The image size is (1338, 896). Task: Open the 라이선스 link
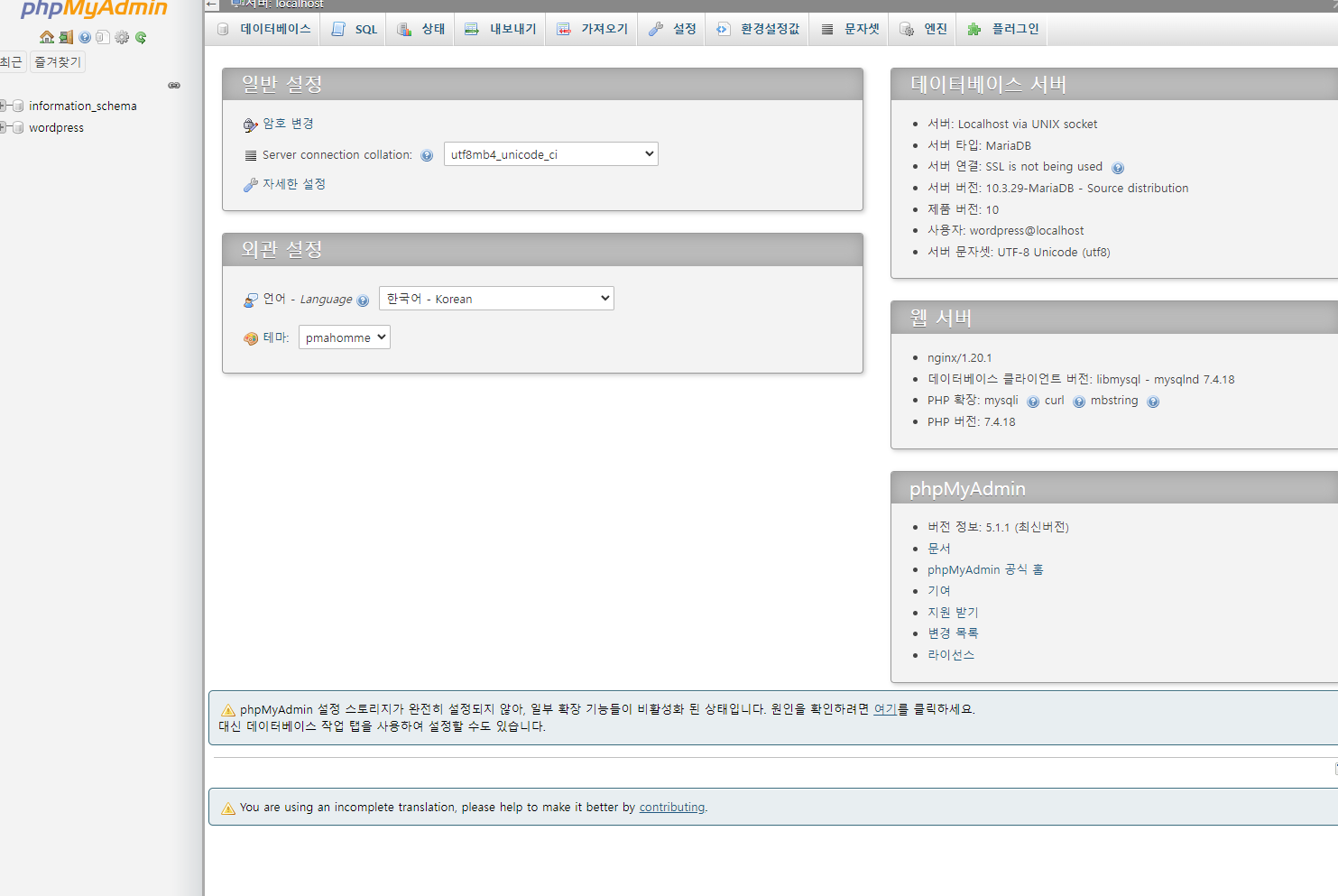951,655
